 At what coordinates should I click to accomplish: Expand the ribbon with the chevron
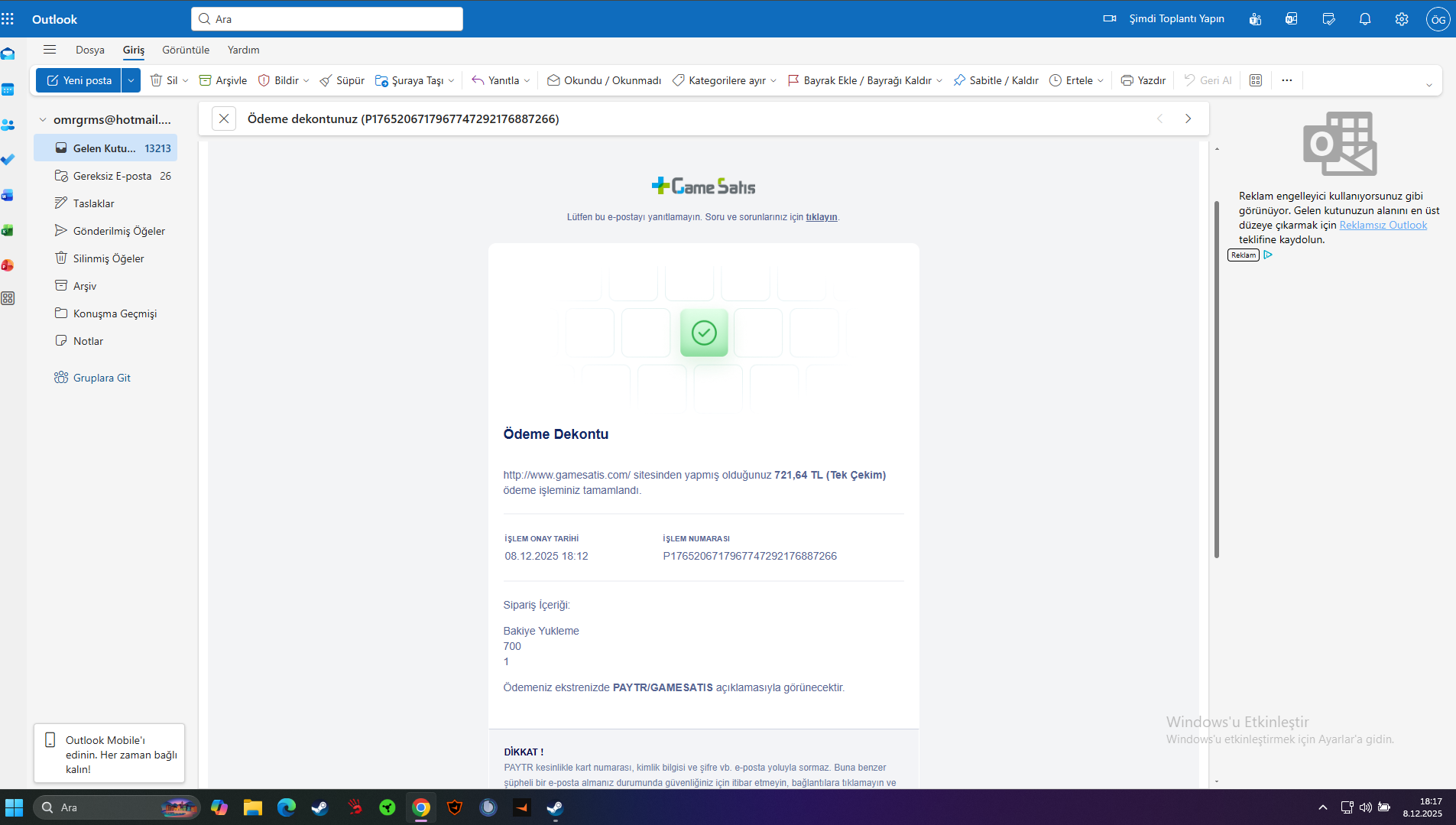click(1429, 85)
